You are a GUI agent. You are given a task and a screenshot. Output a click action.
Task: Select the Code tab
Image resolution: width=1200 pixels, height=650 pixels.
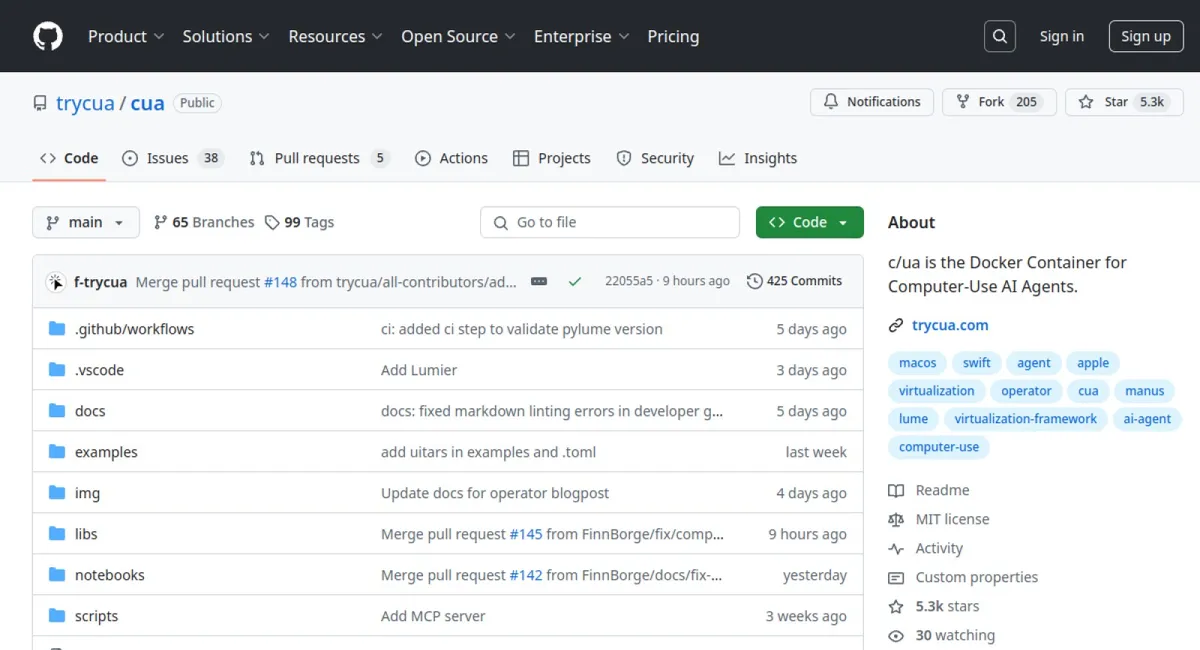tap(69, 158)
